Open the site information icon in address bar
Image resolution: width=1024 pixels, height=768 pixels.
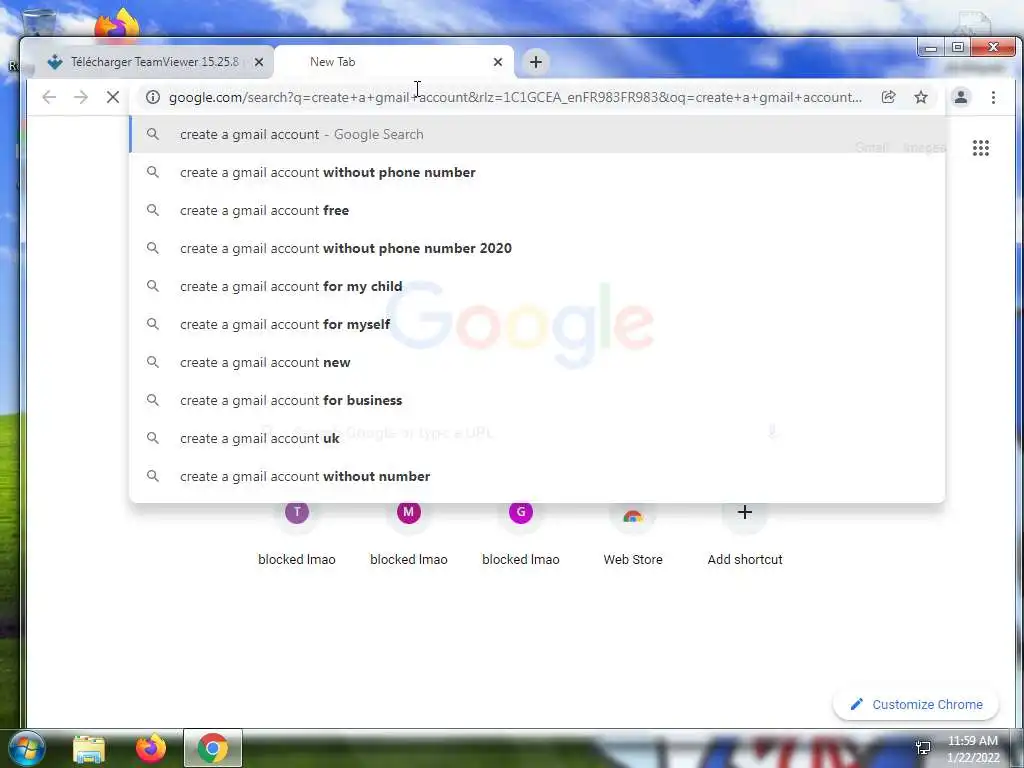153,97
